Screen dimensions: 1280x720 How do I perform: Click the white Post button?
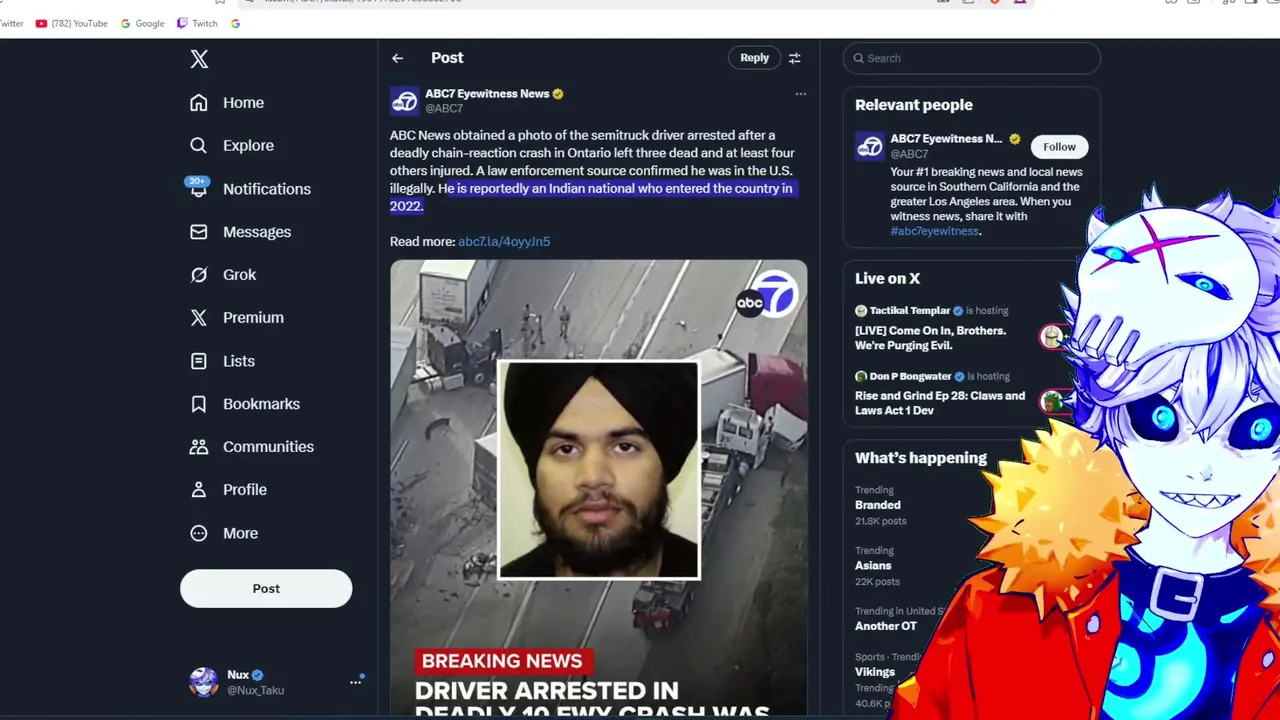pos(266,588)
